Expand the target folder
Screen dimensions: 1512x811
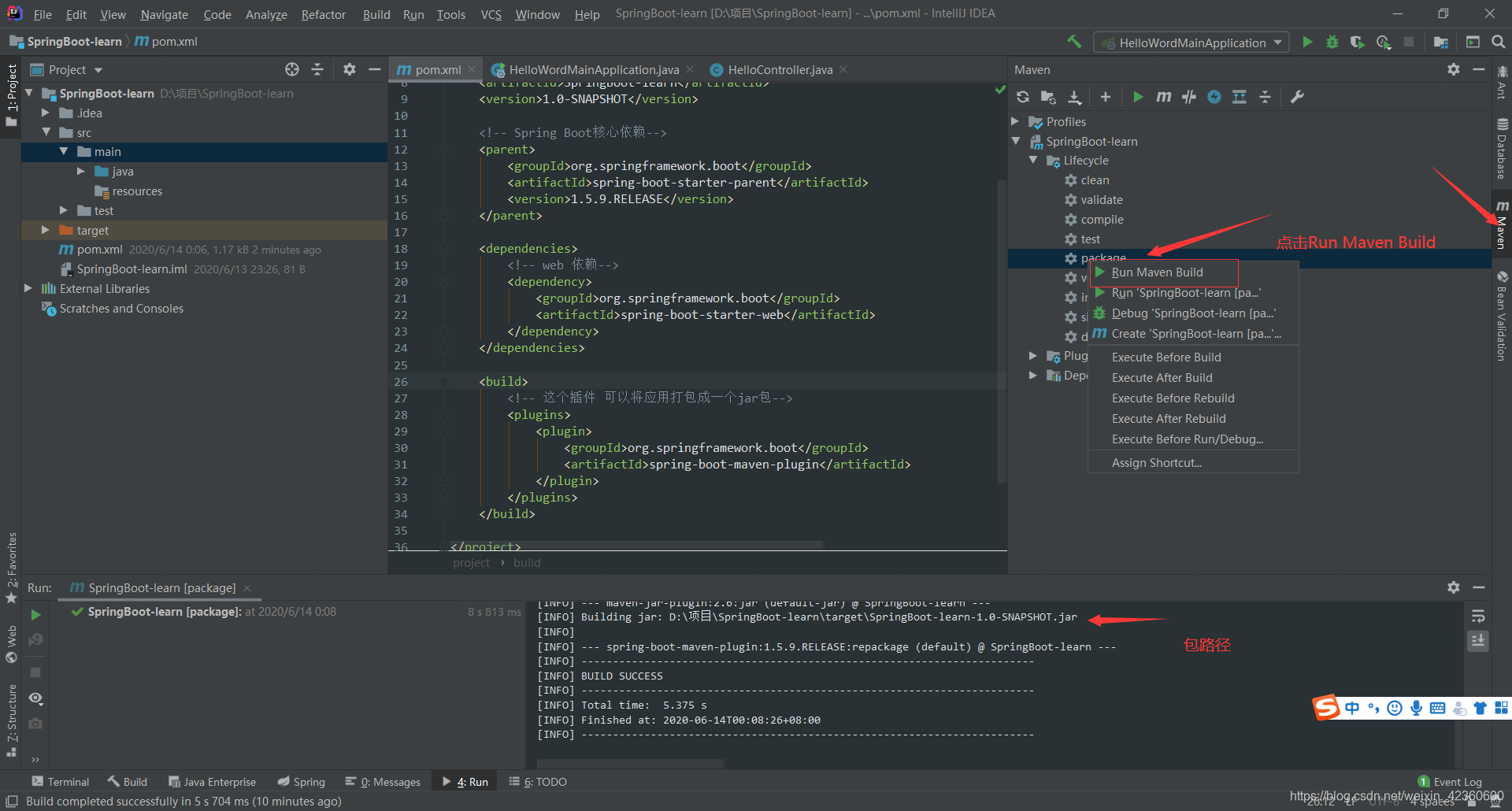[x=46, y=230]
